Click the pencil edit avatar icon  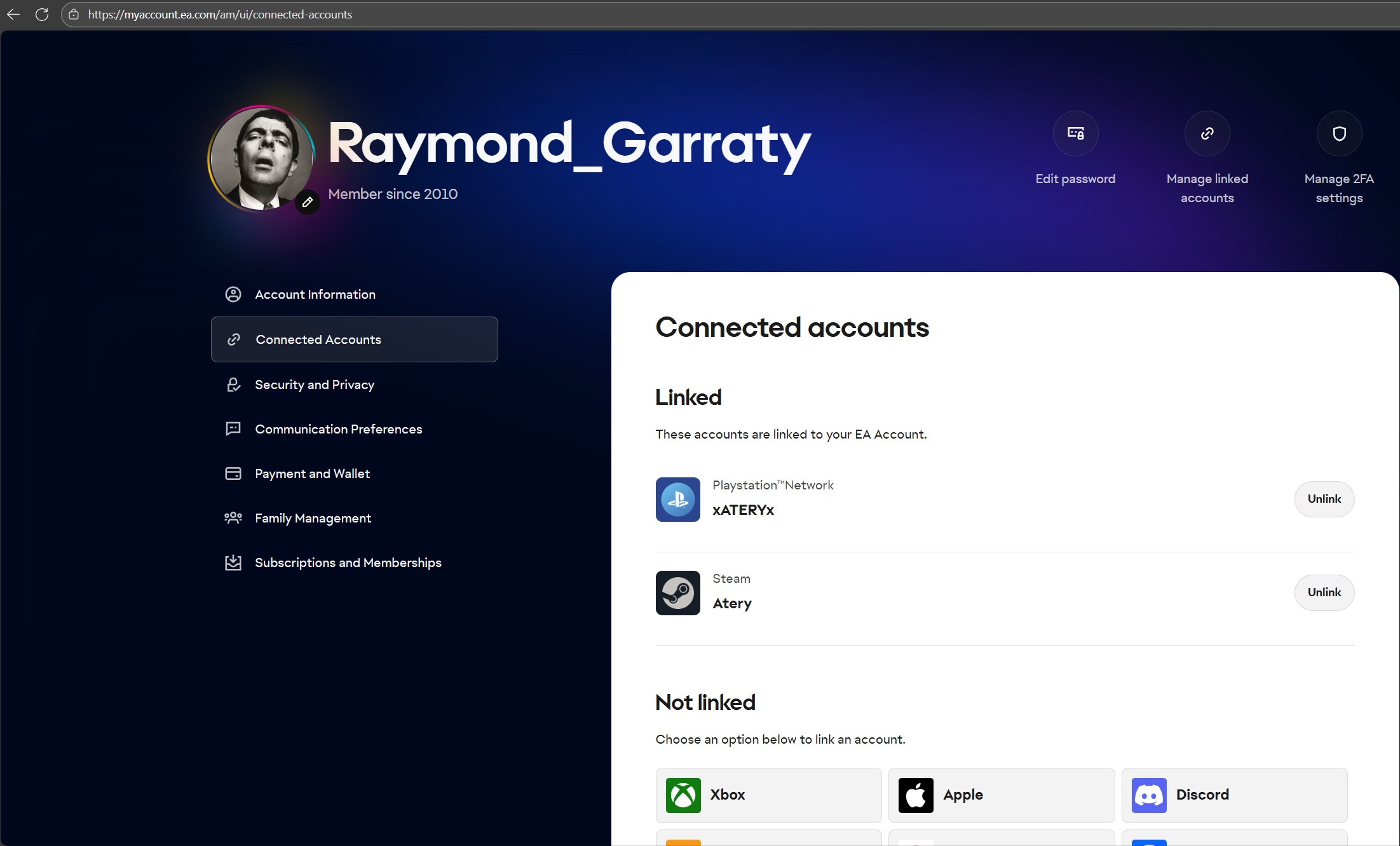click(x=308, y=202)
